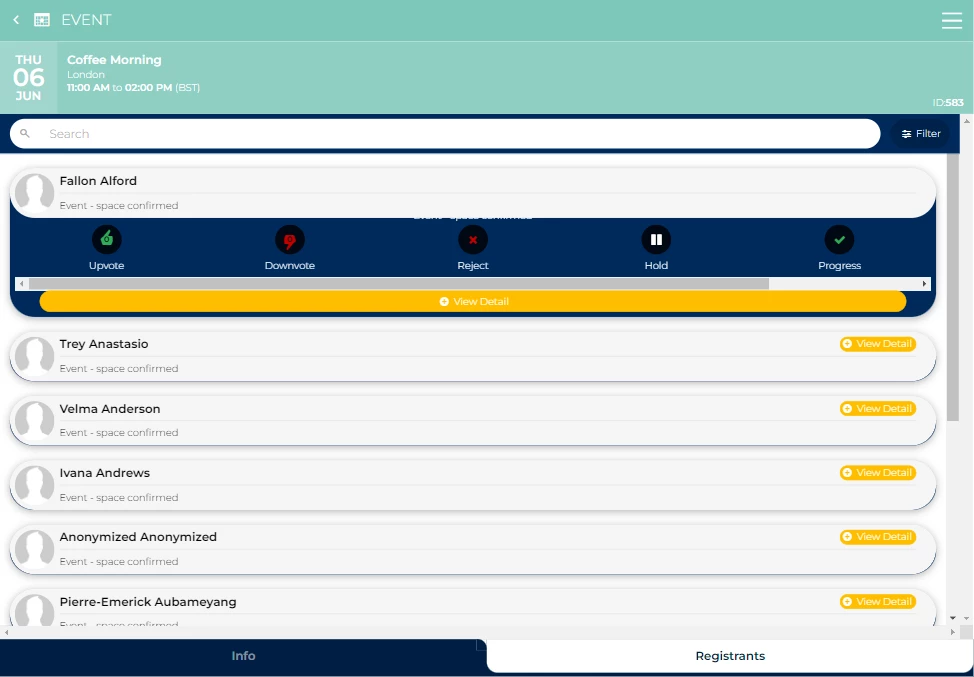Click the Upvote label
Viewport: 974px width, 677px height.
pyautogui.click(x=107, y=265)
